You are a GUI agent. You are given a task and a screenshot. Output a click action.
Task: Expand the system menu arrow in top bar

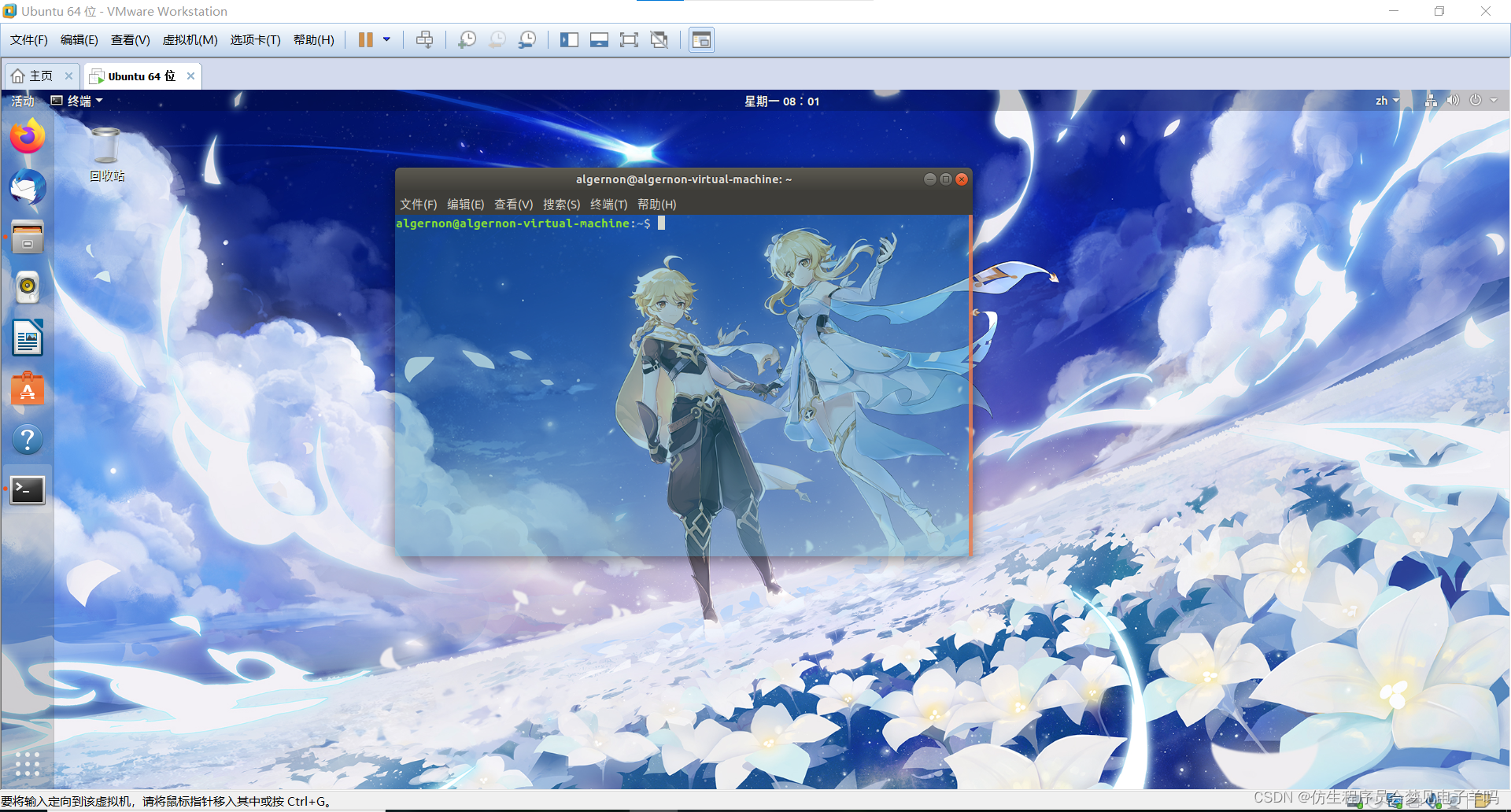click(1494, 101)
